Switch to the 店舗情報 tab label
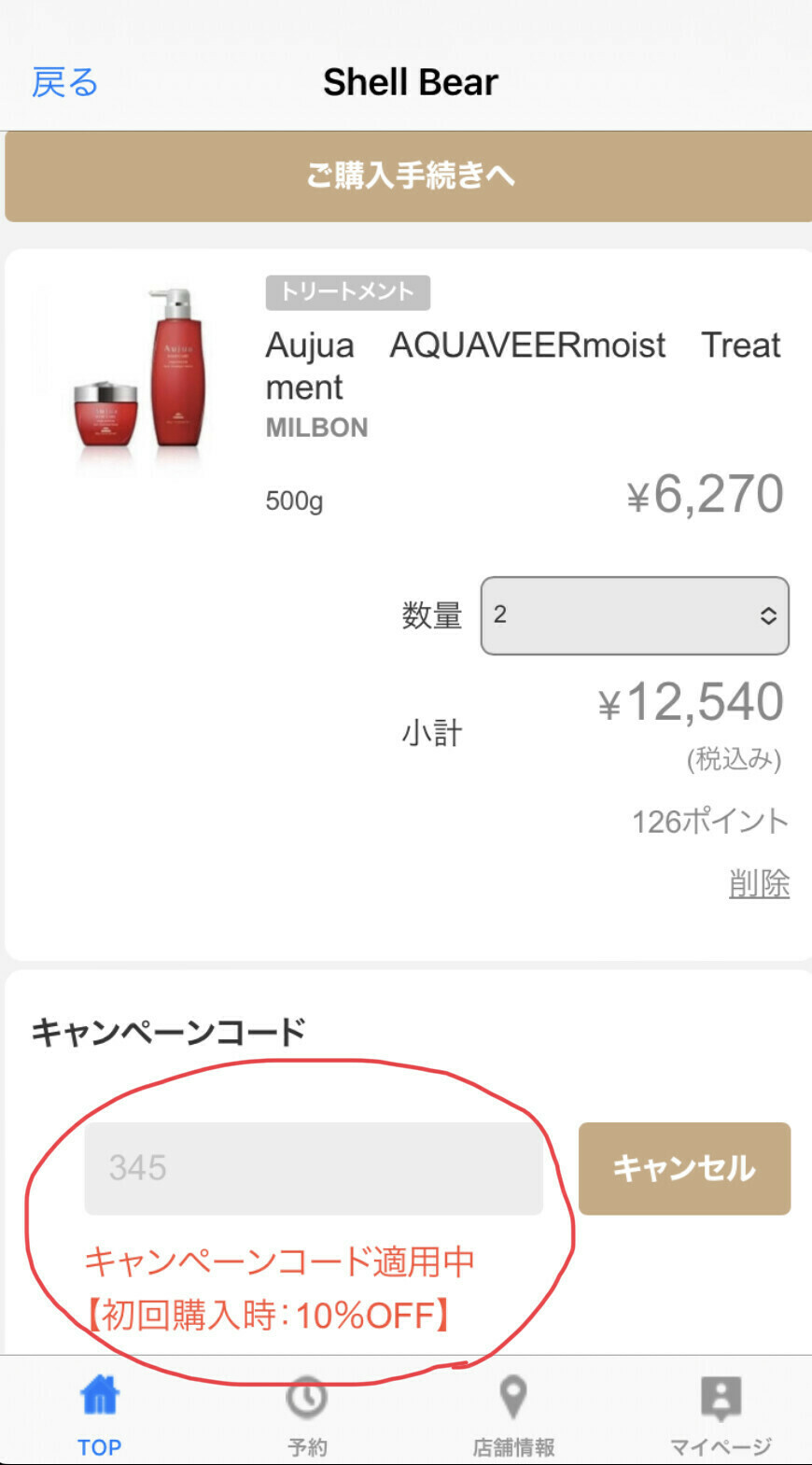This screenshot has width=812, height=1465. tap(513, 1447)
